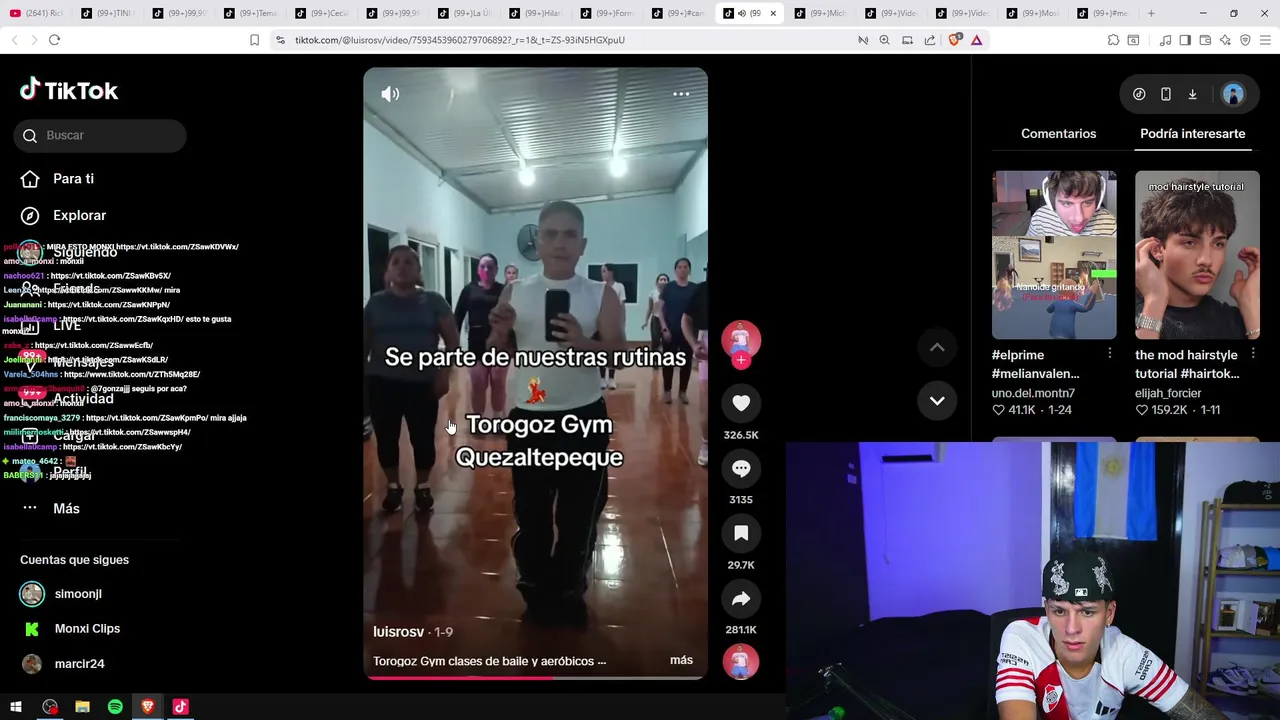
Task: Save video with the bookmark icon
Action: point(741,533)
